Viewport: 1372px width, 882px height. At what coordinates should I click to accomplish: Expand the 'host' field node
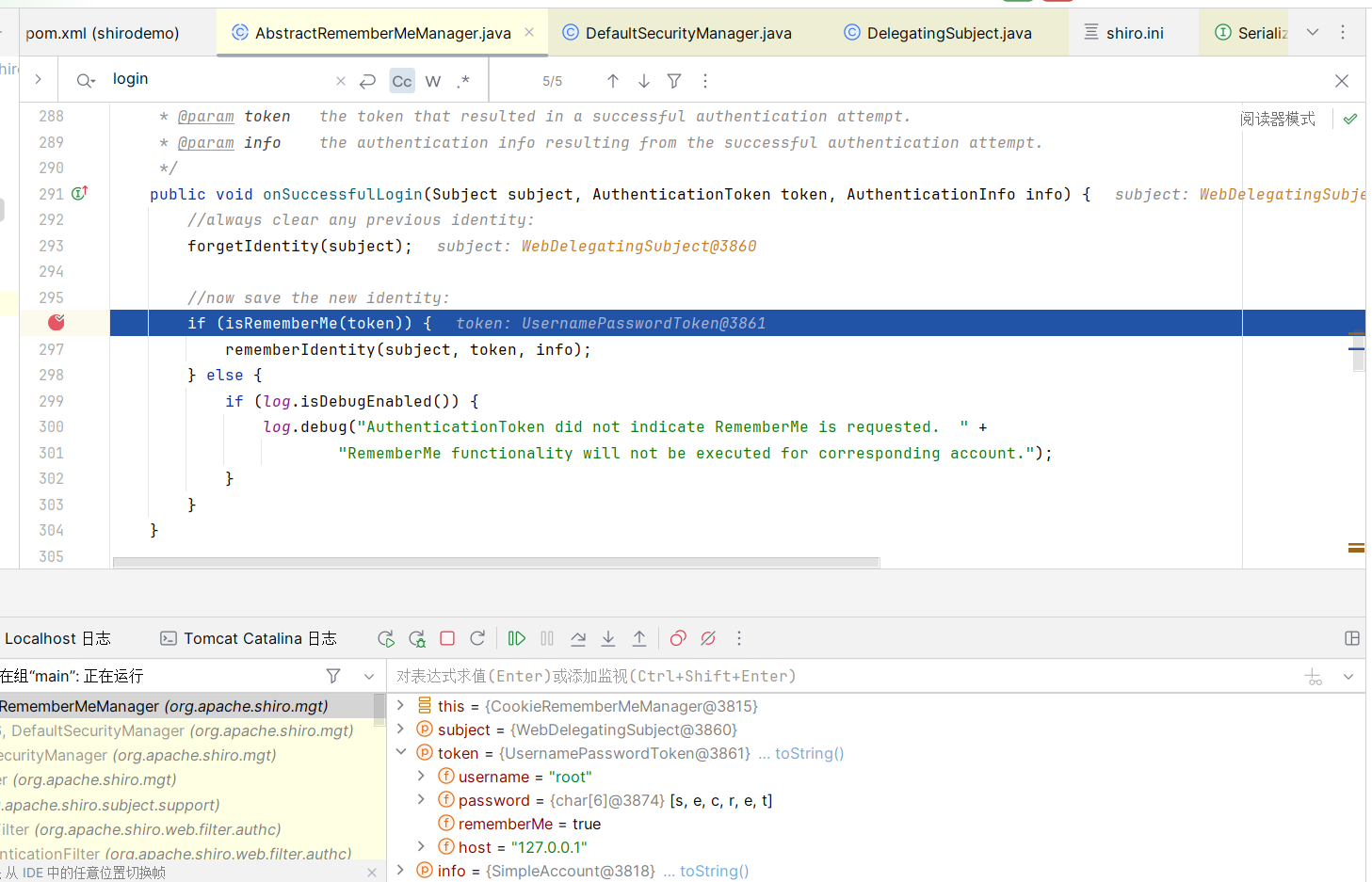click(422, 846)
